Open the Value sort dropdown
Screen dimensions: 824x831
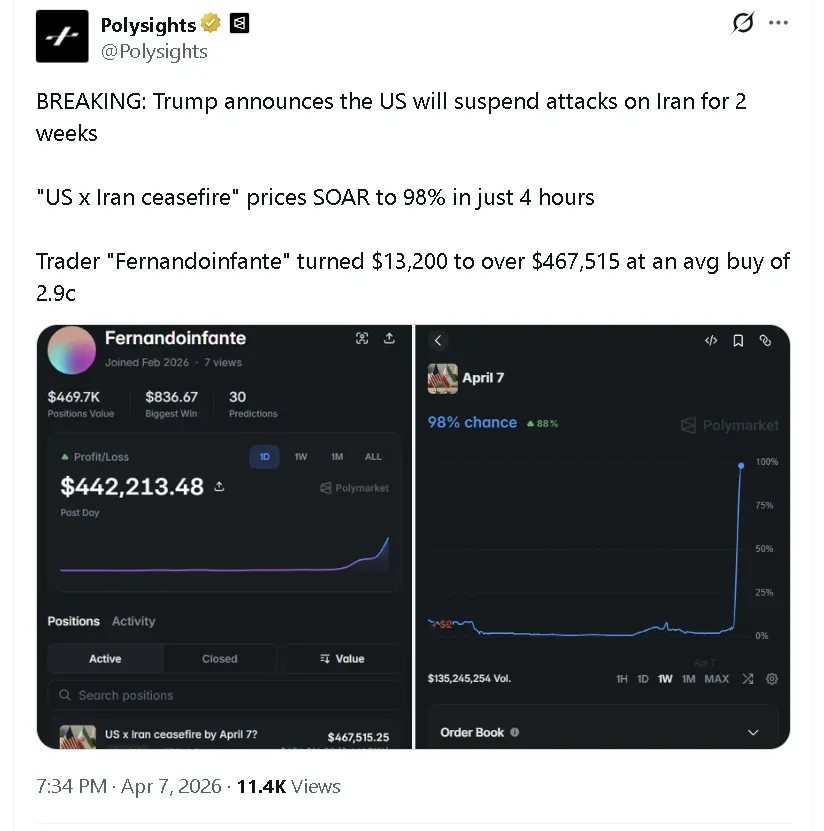342,659
